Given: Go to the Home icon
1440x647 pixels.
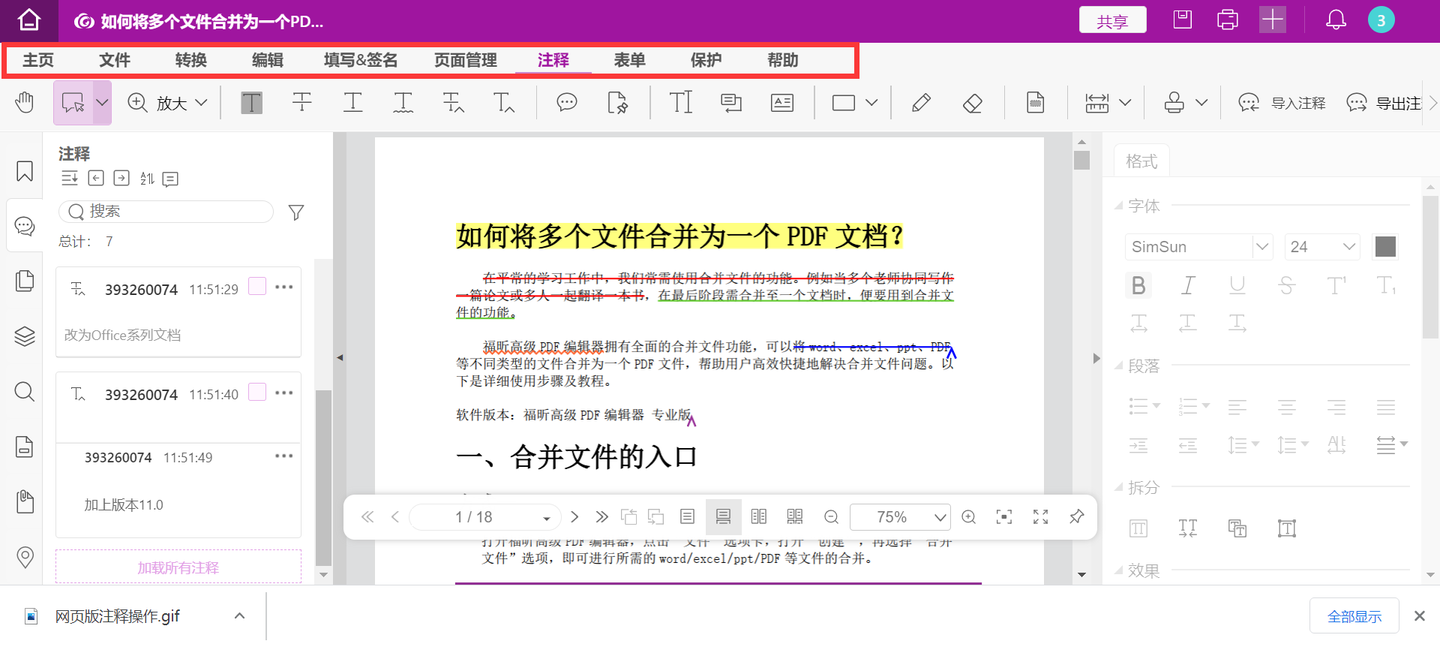Looking at the screenshot, I should [x=29, y=19].
